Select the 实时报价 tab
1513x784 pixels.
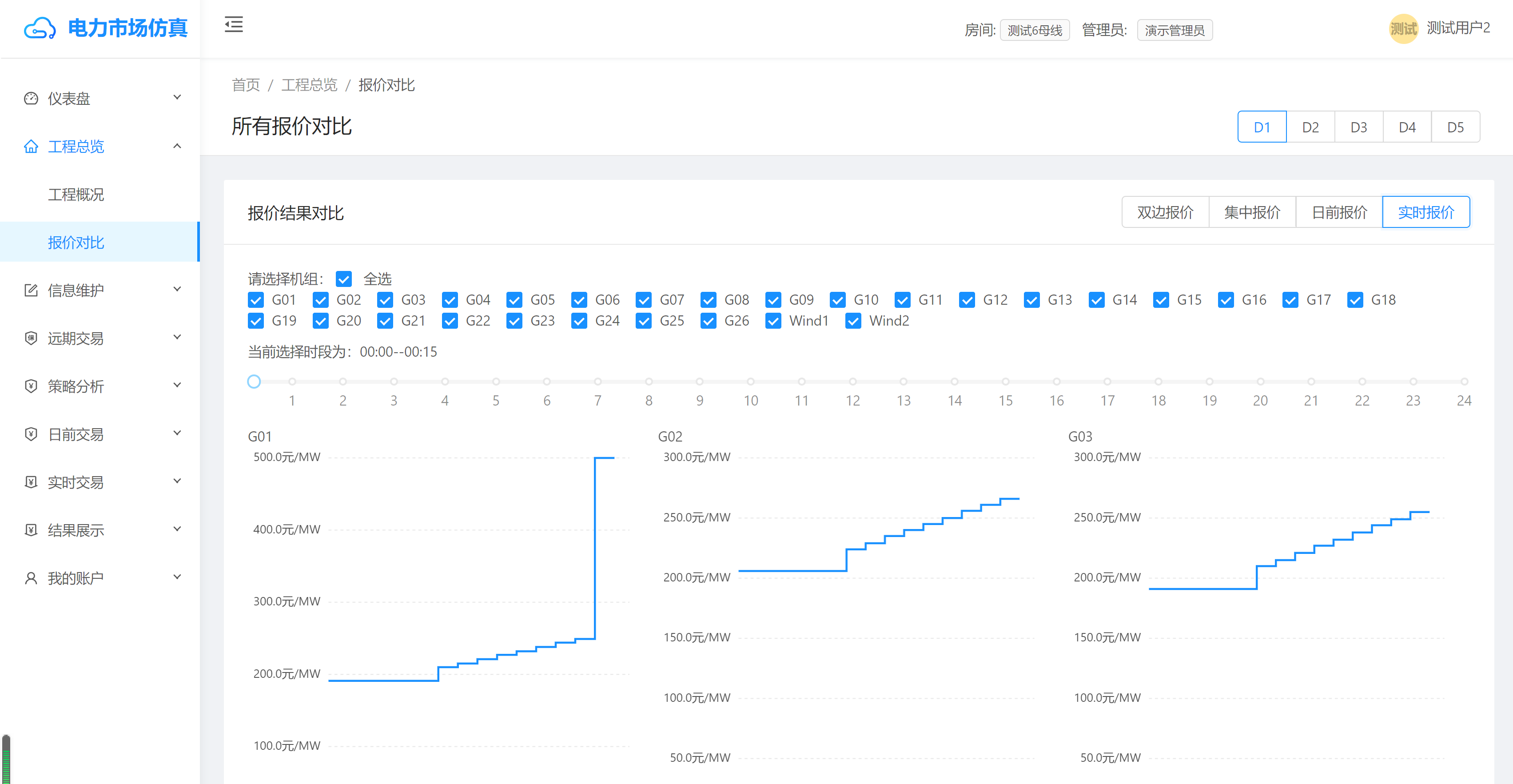click(1426, 212)
